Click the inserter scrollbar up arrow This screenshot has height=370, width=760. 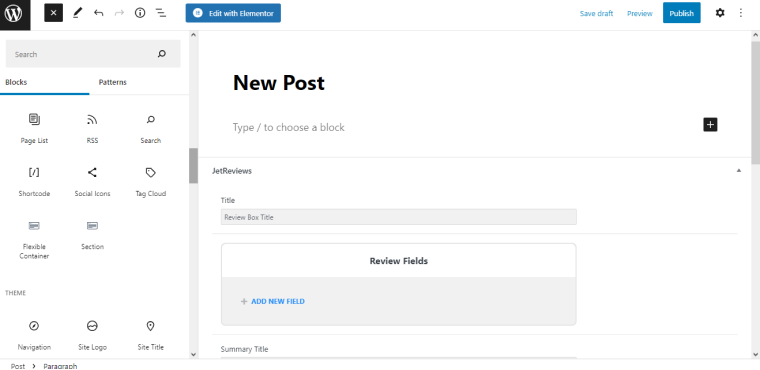tap(193, 34)
